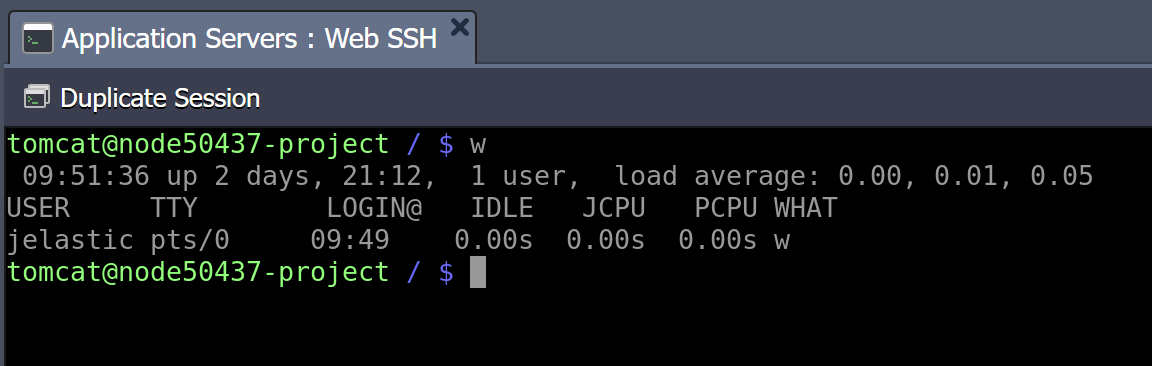Close the Application Servers : Web SSH tab

[x=460, y=28]
